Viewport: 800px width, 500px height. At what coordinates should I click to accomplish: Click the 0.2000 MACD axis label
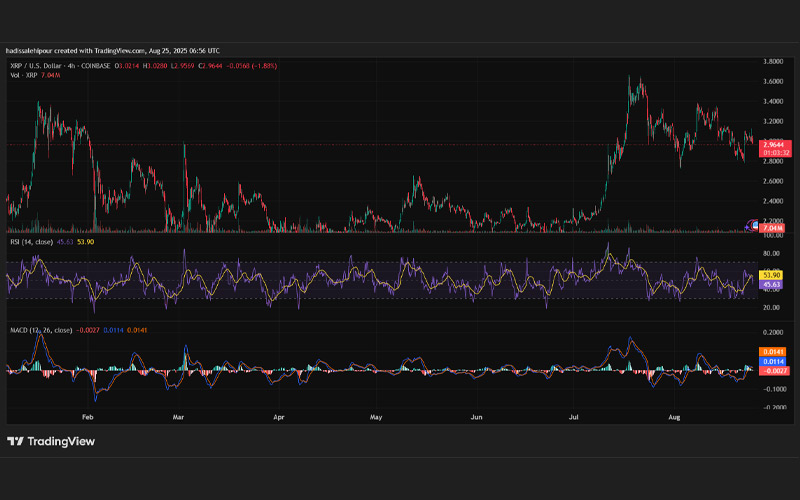tap(773, 332)
